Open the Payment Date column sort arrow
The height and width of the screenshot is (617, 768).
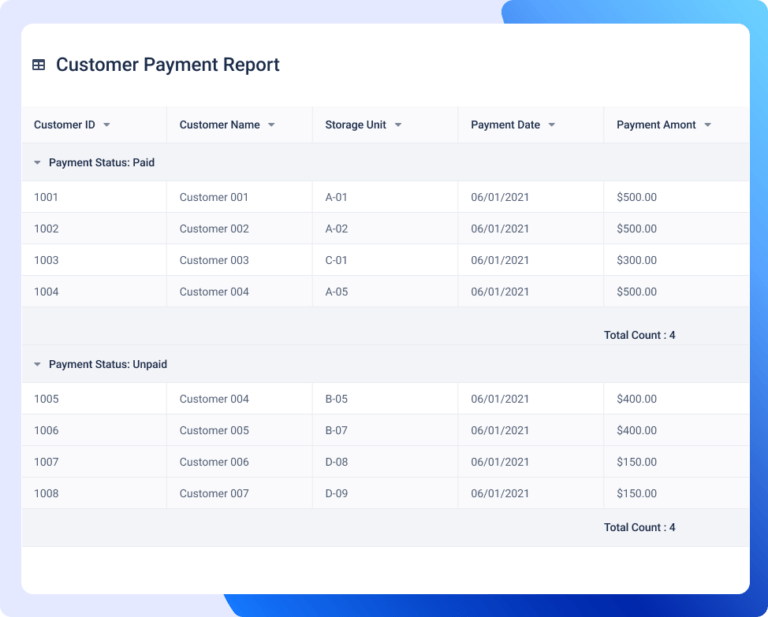(x=552, y=125)
